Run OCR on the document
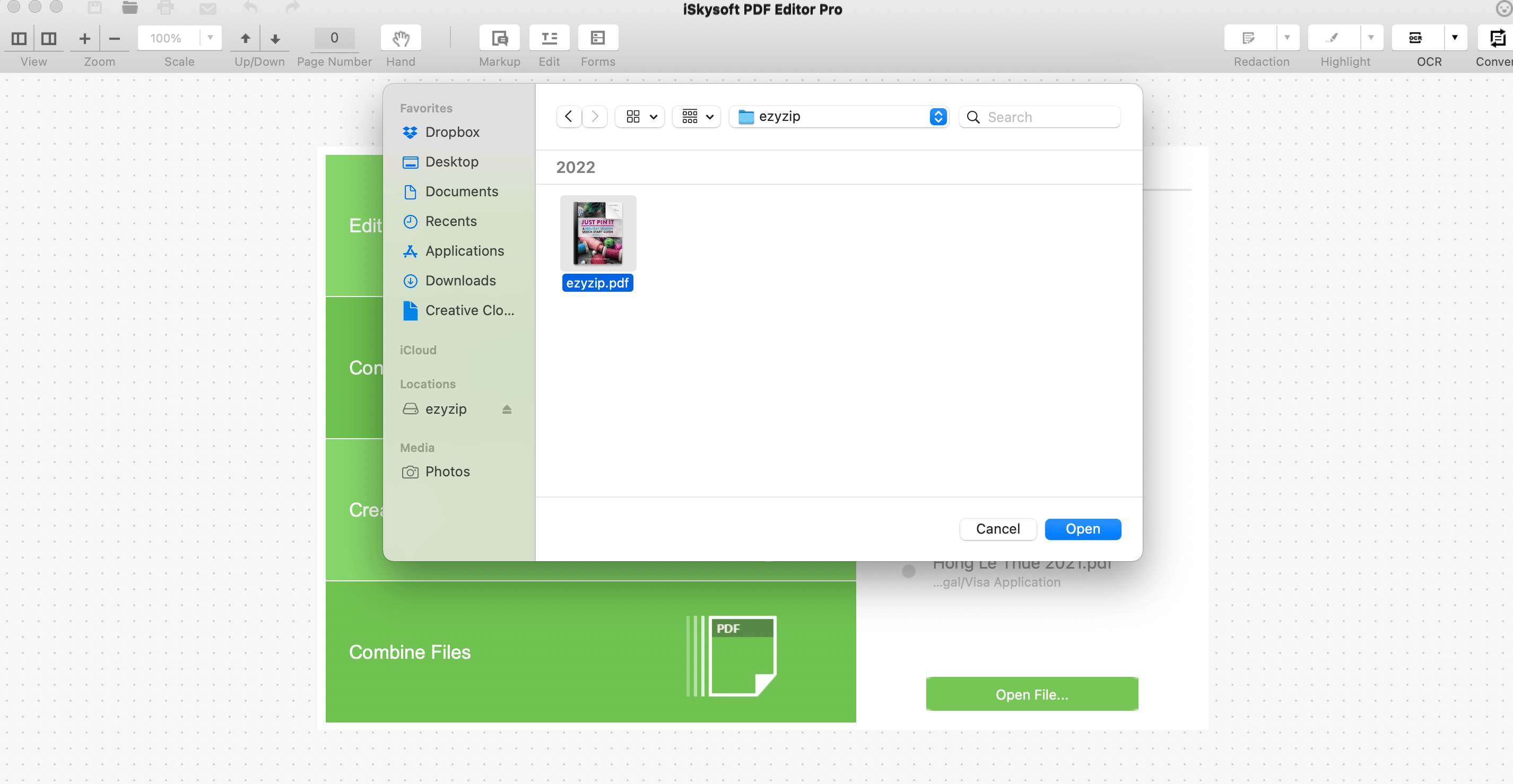 tap(1415, 37)
